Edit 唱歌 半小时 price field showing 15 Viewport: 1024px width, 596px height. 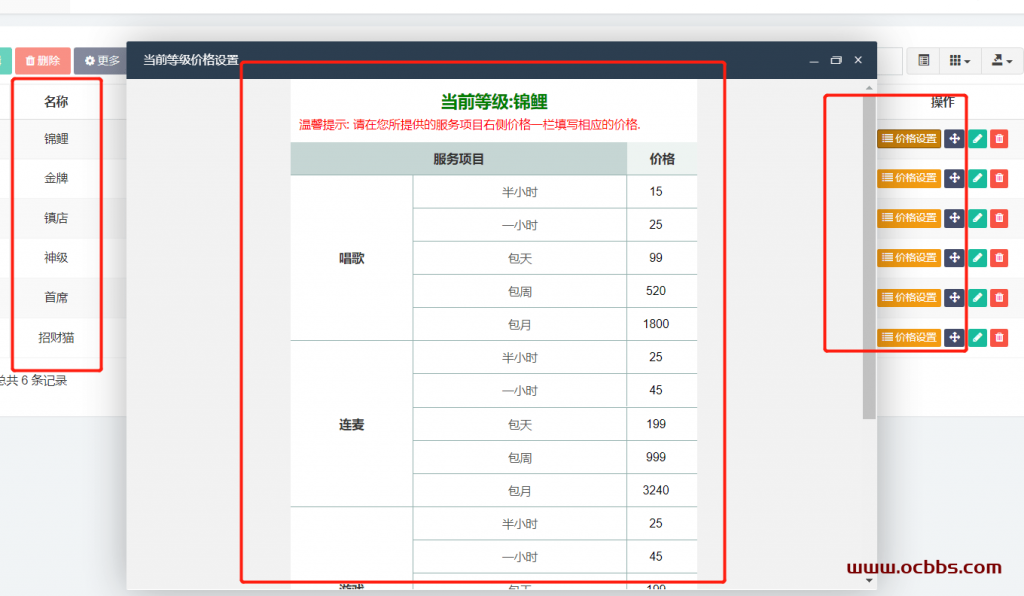coord(662,191)
